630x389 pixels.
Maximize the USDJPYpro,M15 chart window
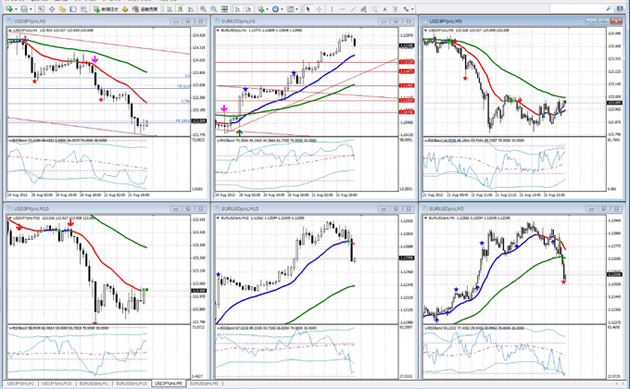[188, 209]
